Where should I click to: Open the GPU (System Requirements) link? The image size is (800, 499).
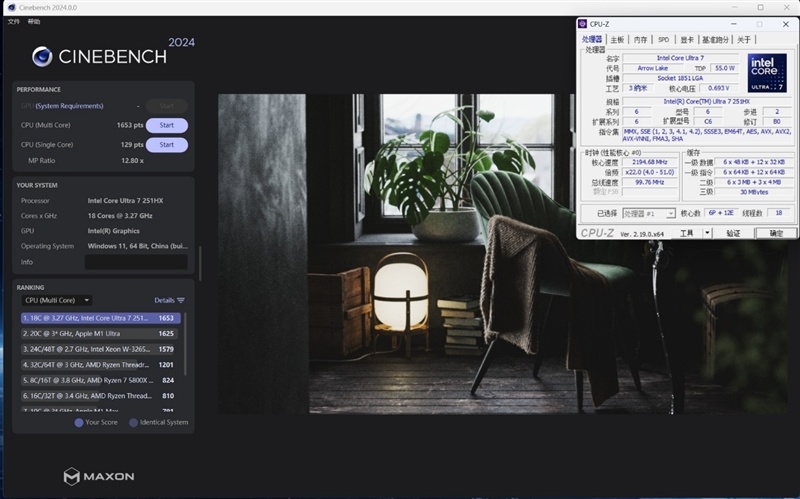[x=69, y=106]
